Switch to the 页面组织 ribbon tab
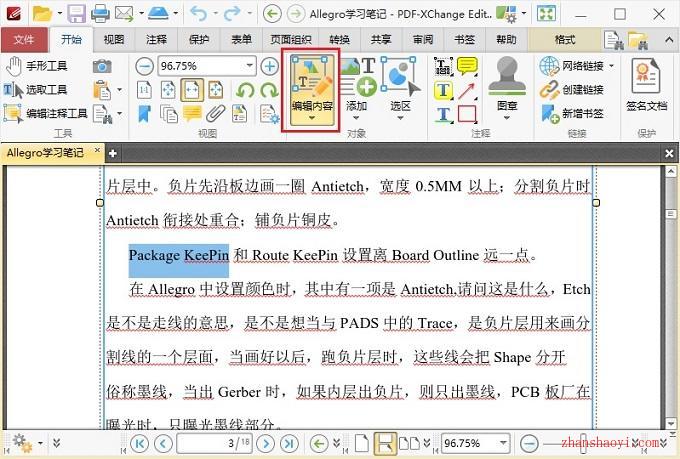 click(x=291, y=39)
